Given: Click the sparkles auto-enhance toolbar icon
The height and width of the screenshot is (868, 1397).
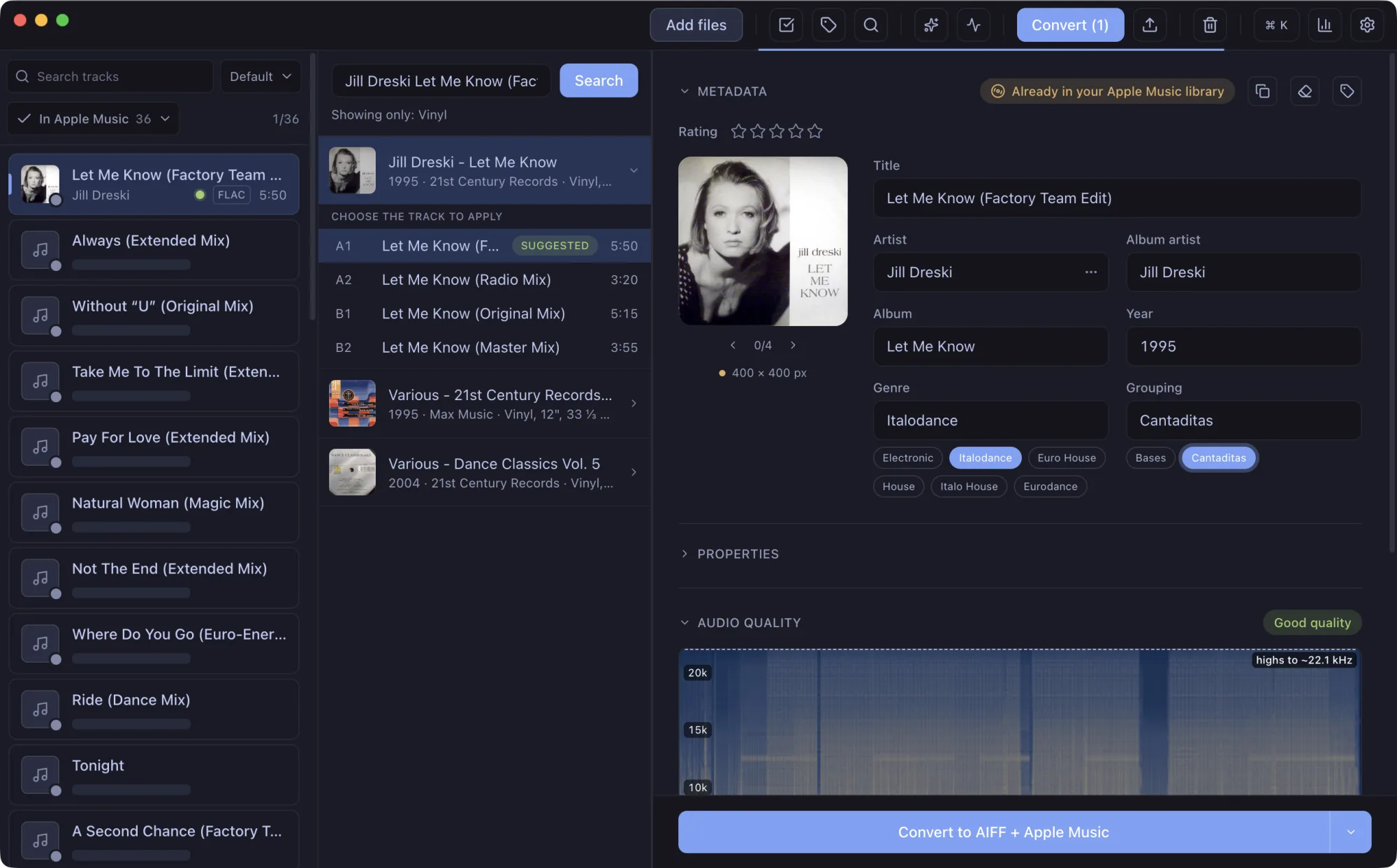Looking at the screenshot, I should tap(931, 25).
